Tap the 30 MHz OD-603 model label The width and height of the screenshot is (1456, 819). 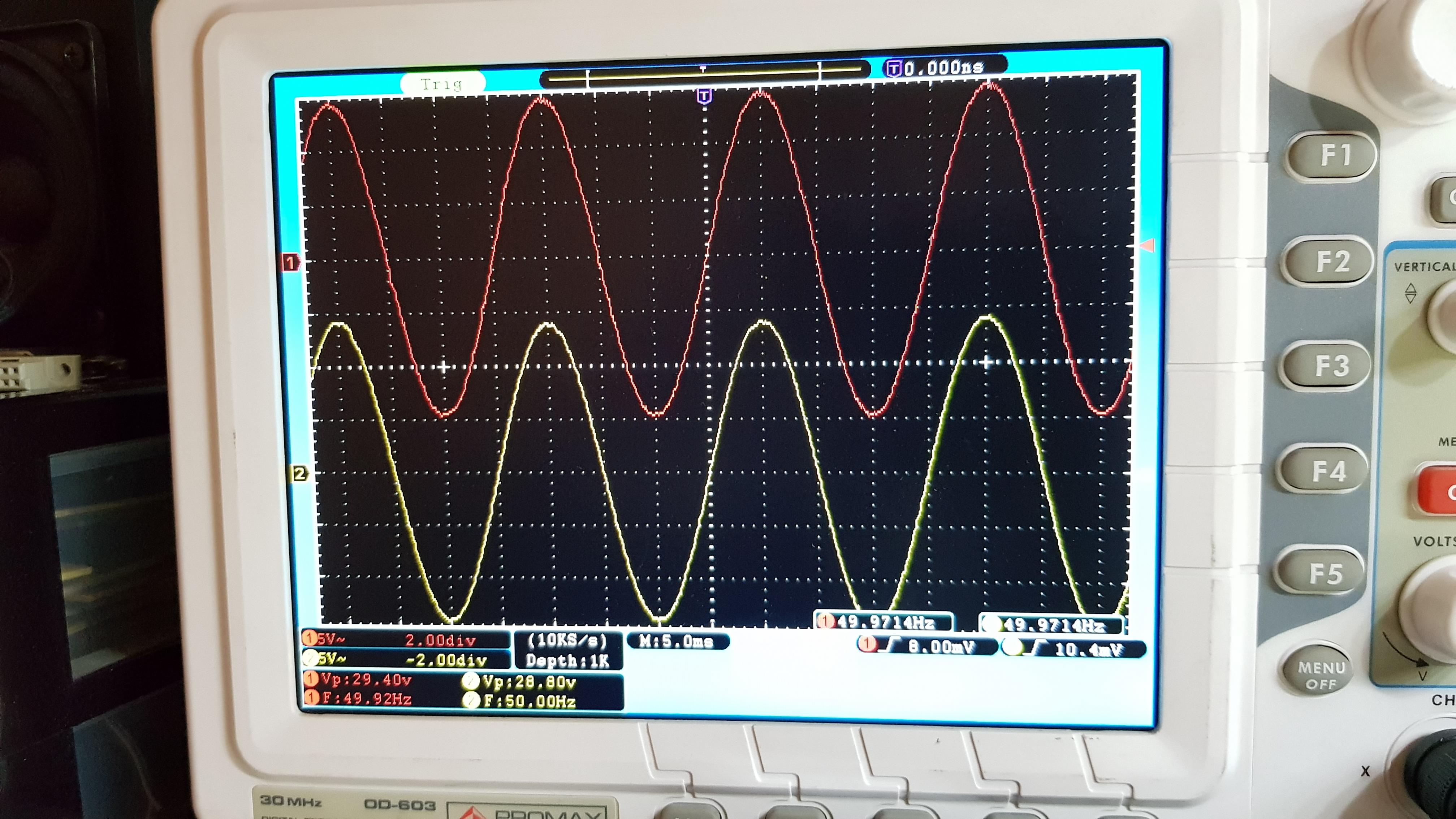(x=348, y=803)
